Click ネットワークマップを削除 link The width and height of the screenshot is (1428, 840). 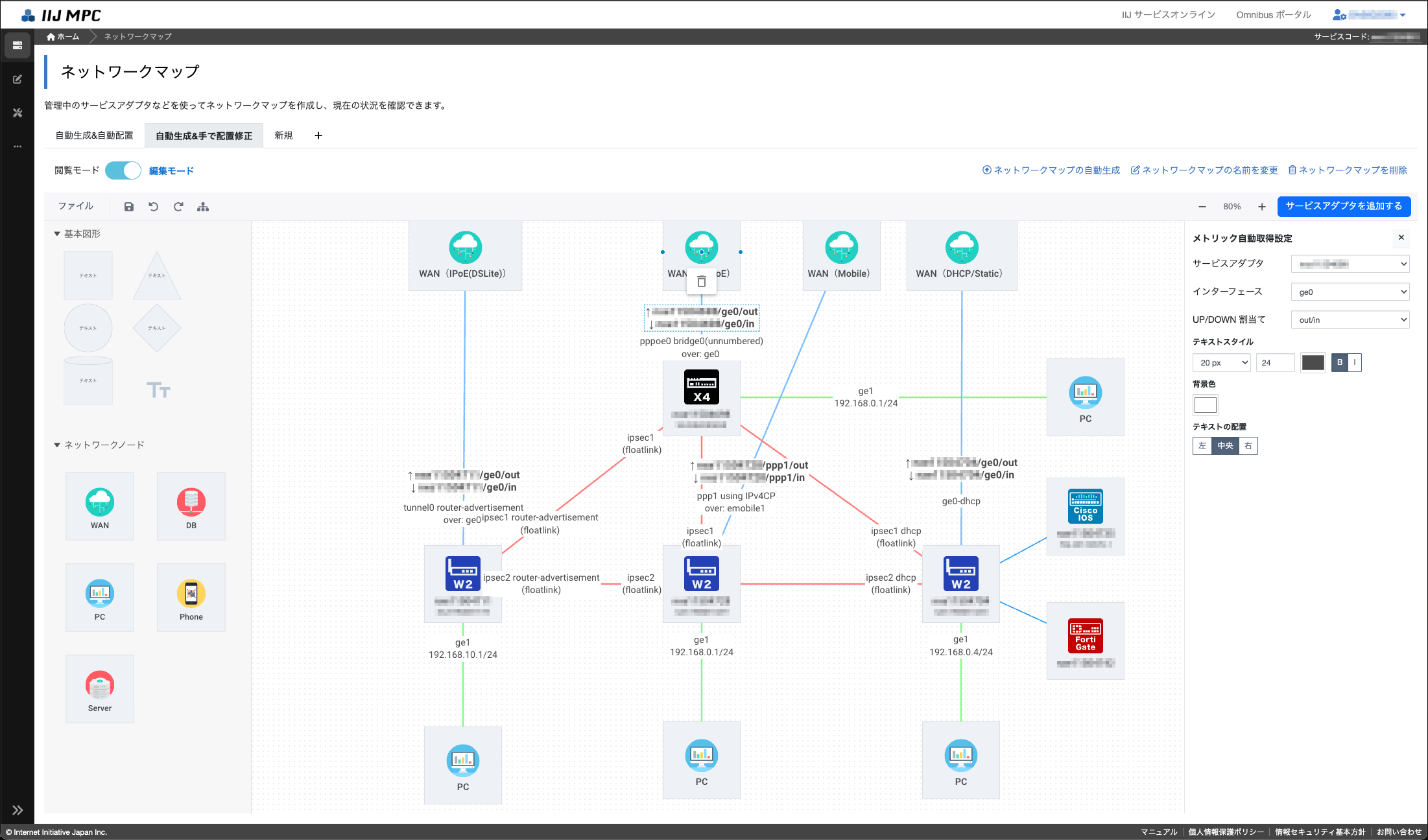(x=1348, y=170)
